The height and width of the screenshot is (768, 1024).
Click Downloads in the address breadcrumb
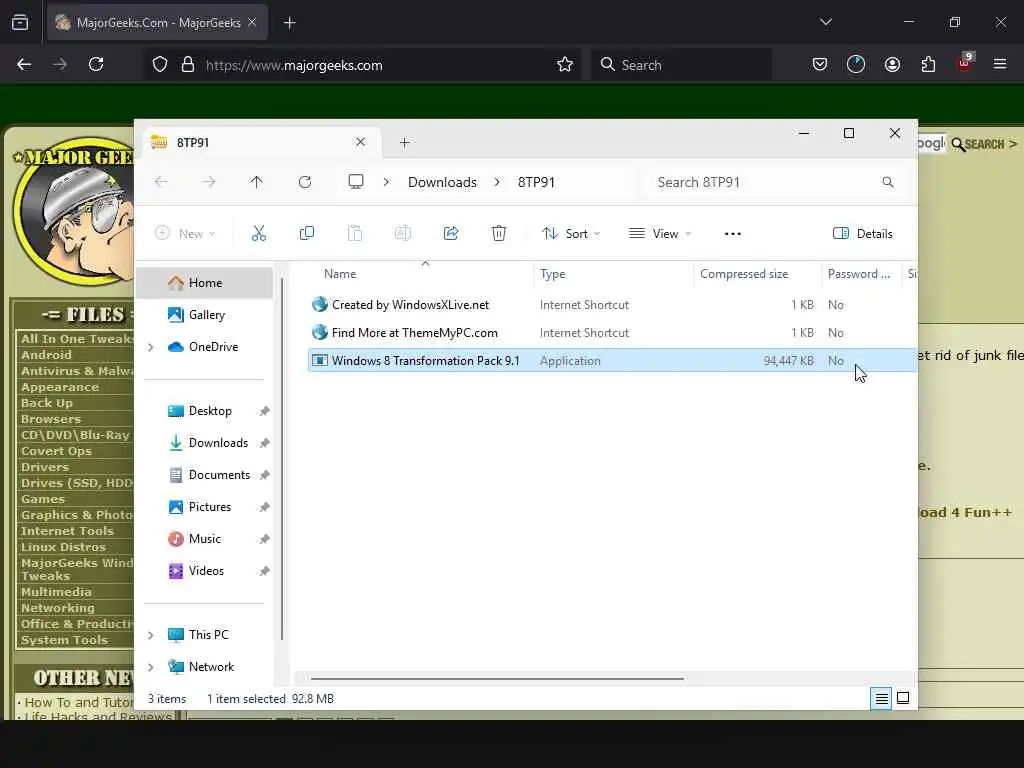442,182
